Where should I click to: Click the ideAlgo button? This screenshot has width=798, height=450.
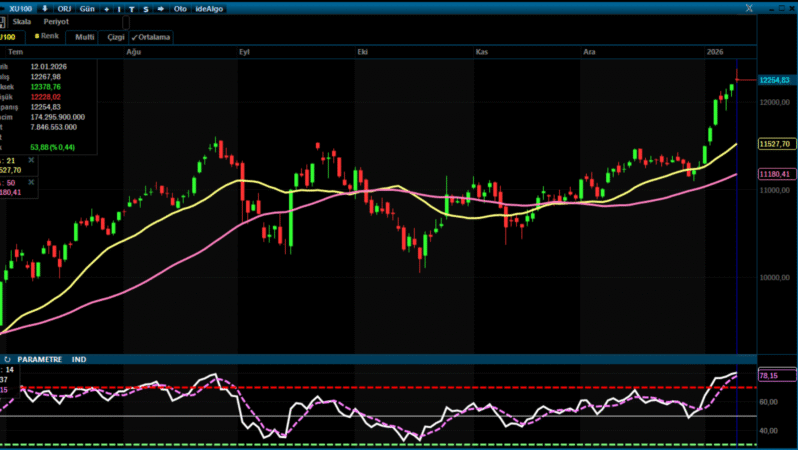pyautogui.click(x=209, y=8)
